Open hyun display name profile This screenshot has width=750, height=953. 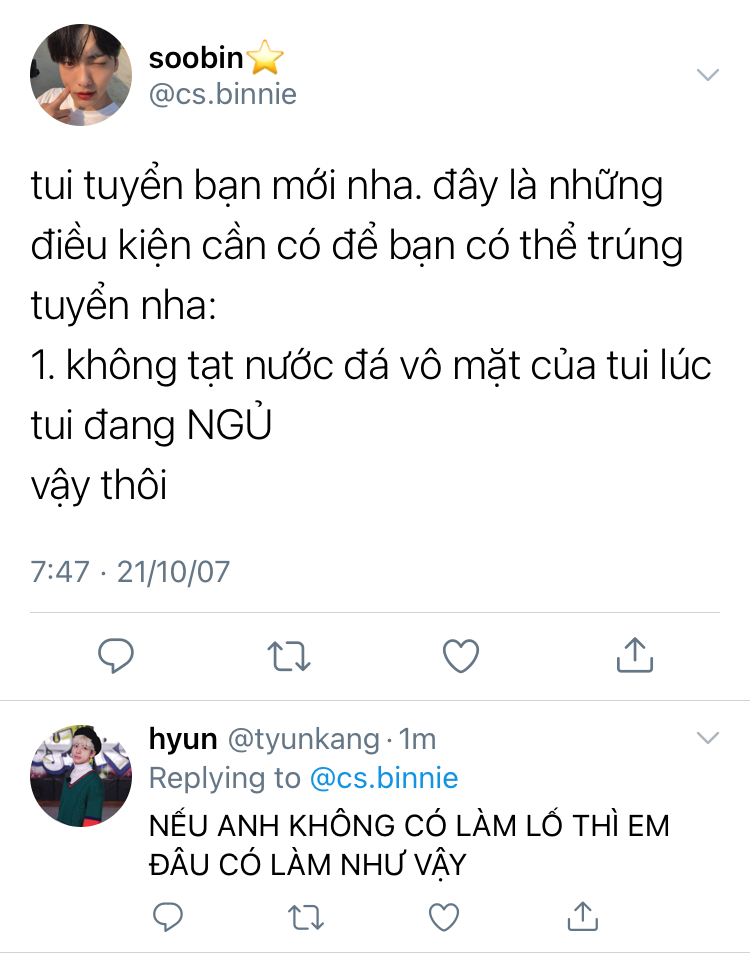coord(183,739)
